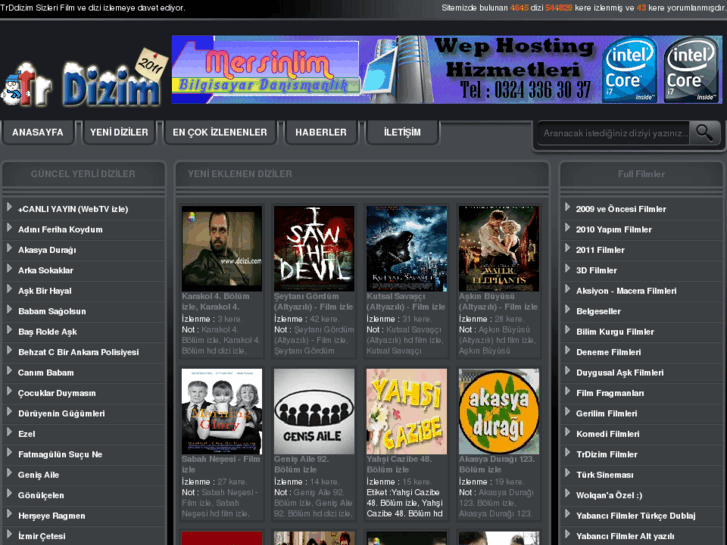Open the Morning Glory poster
The width and height of the screenshot is (727, 545).
pos(222,411)
